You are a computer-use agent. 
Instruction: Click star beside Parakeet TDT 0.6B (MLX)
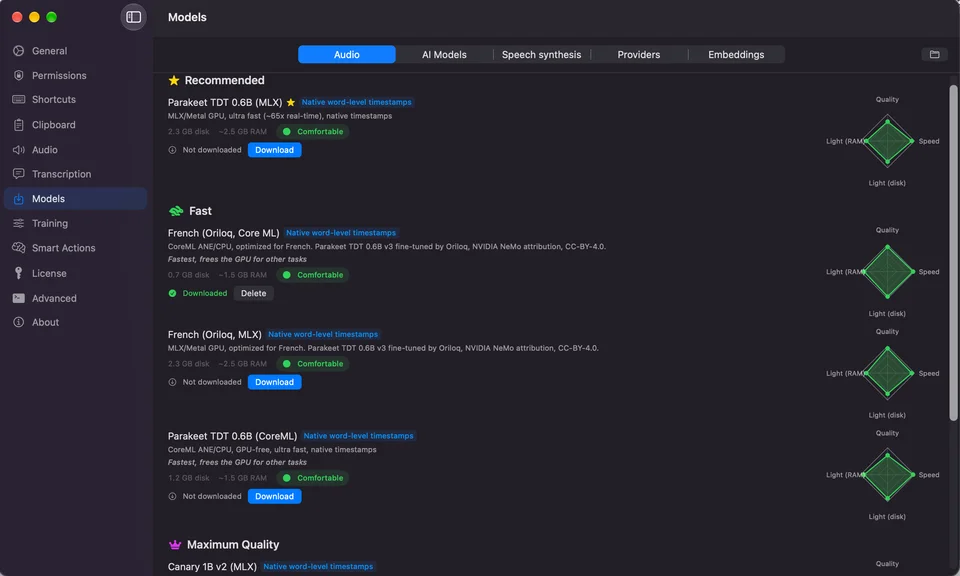pyautogui.click(x=291, y=102)
